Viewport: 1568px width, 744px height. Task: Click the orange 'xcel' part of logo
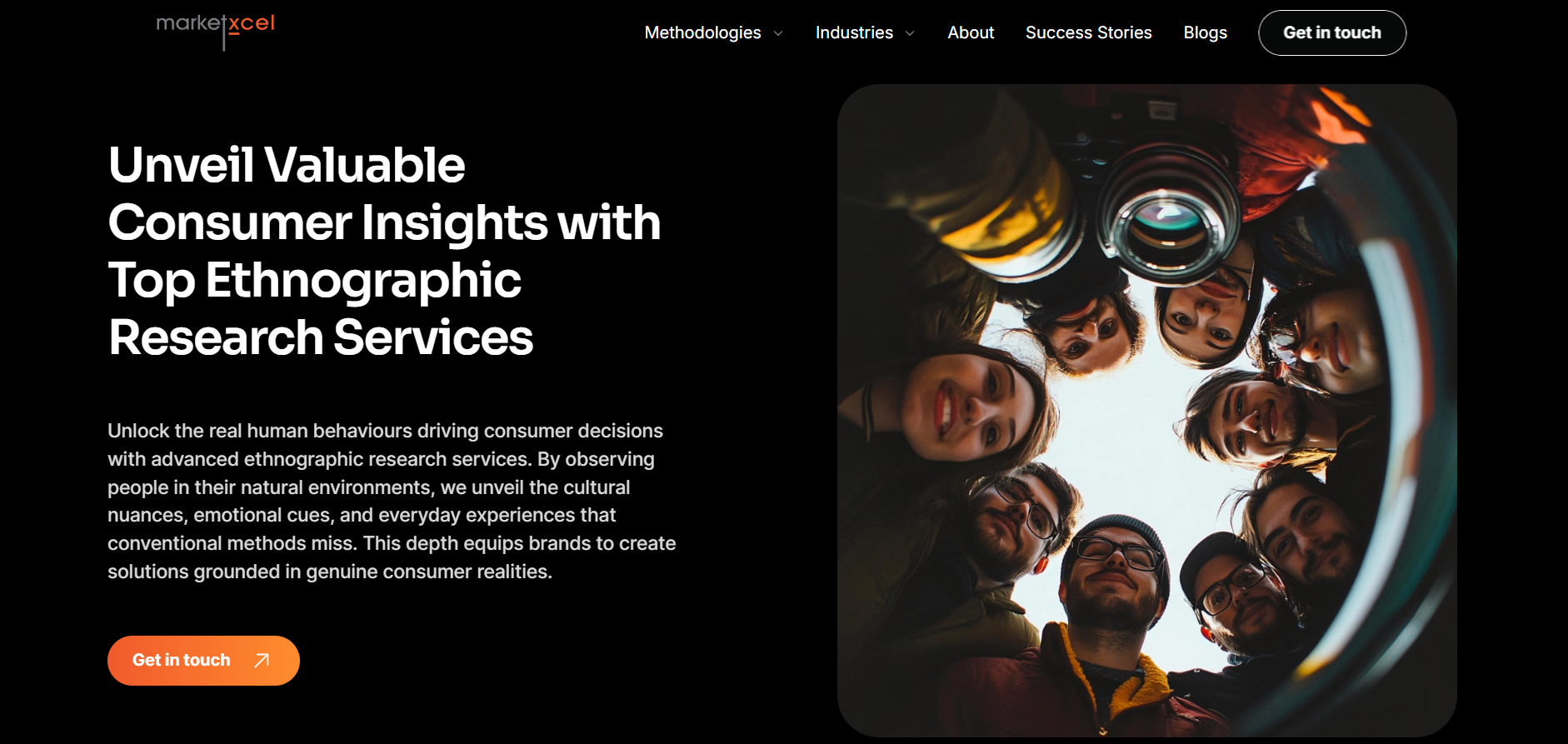coord(252,23)
